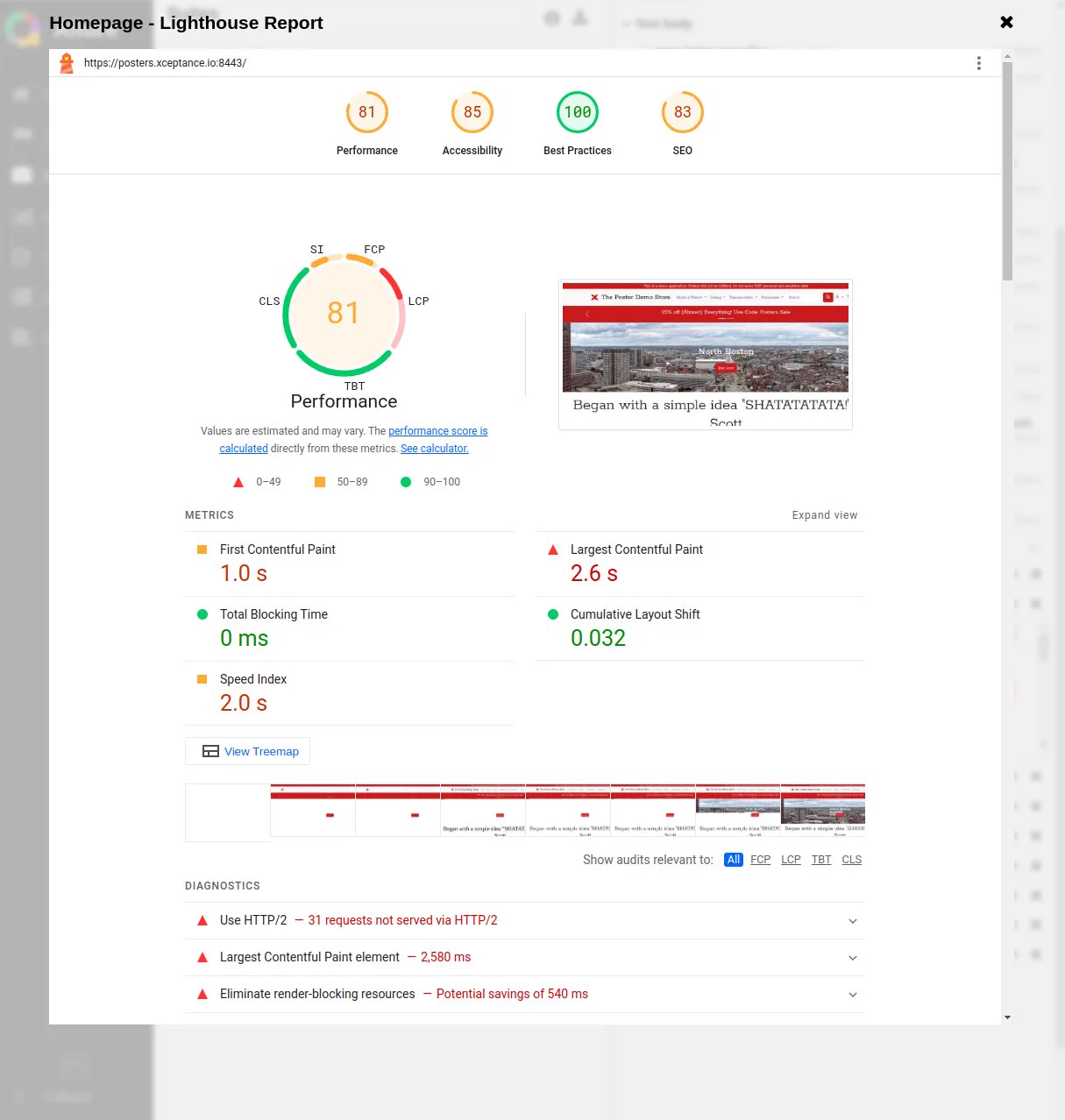Viewport: 1065px width, 1120px height.
Task: Click the TBT label on the gauge
Action: (x=355, y=386)
